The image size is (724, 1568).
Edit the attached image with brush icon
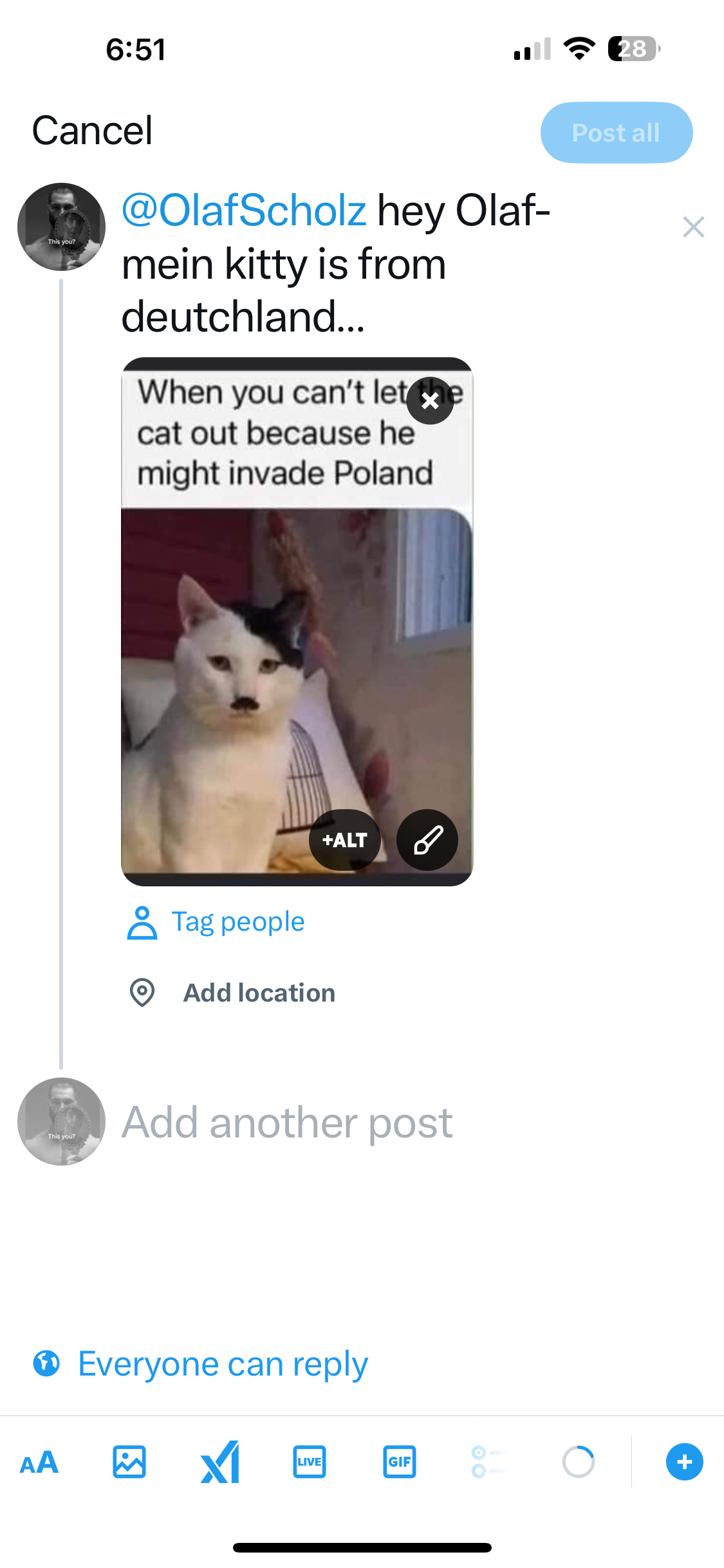pos(427,840)
